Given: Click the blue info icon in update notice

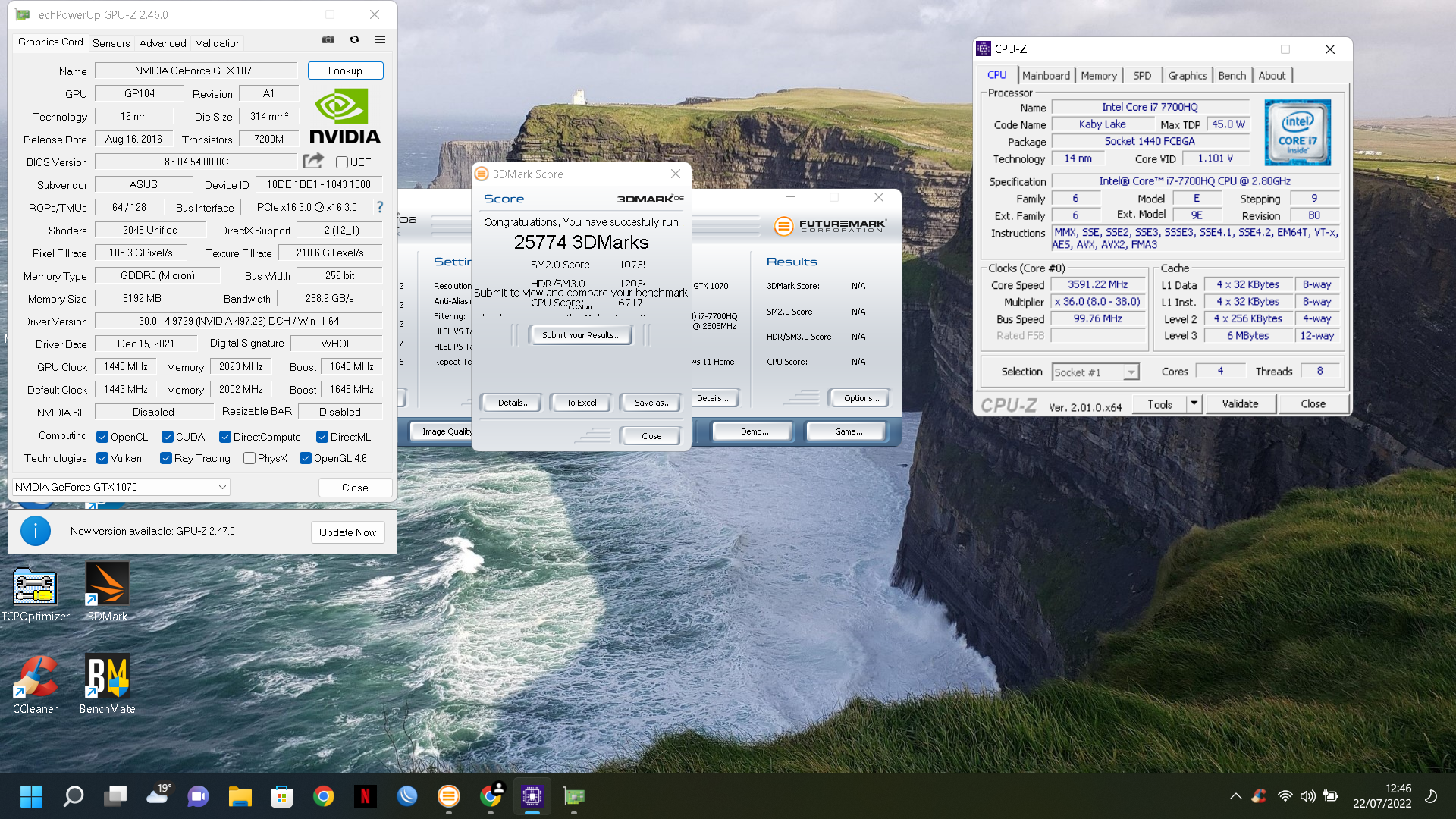Looking at the screenshot, I should 36,531.
